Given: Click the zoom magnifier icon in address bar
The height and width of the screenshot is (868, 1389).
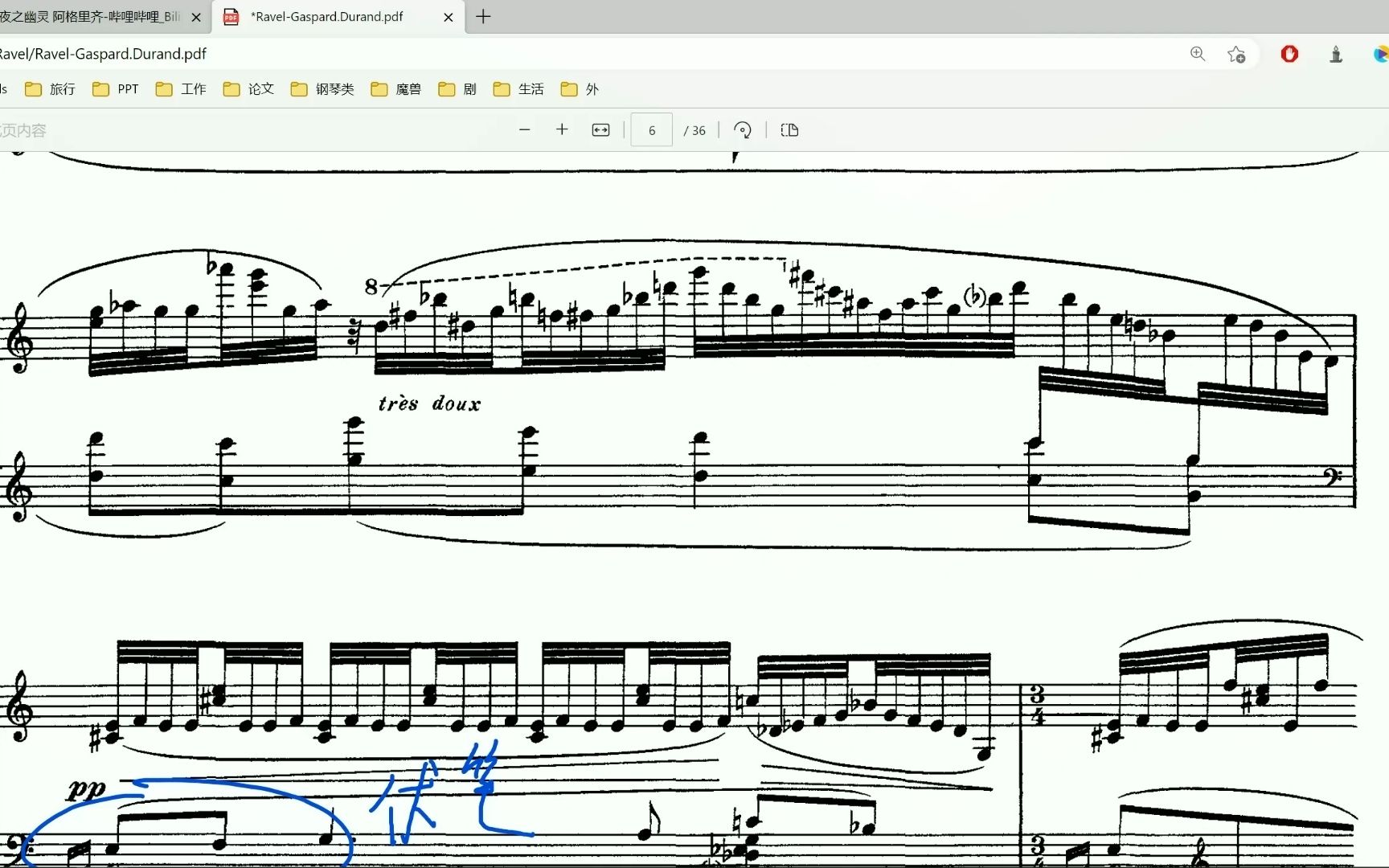Looking at the screenshot, I should point(1198,54).
